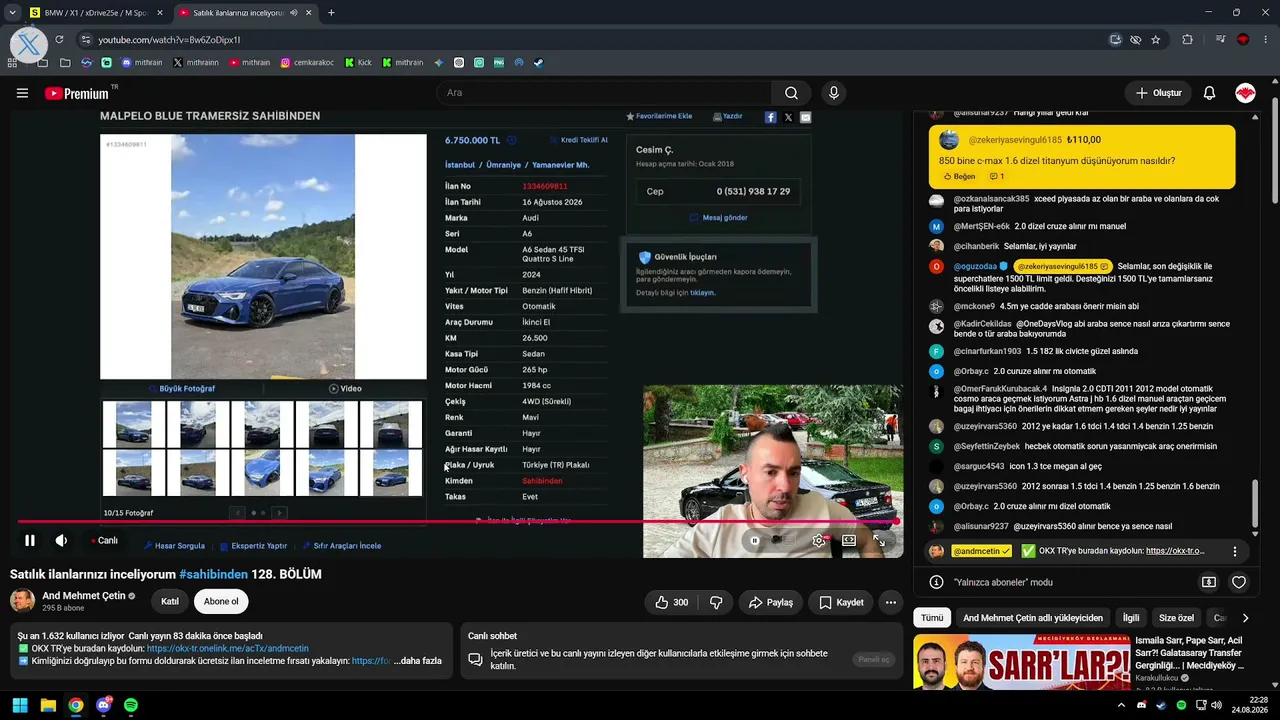Open the X mithrainn bookmark
This screenshot has height=720, width=1280.
click(x=195, y=63)
